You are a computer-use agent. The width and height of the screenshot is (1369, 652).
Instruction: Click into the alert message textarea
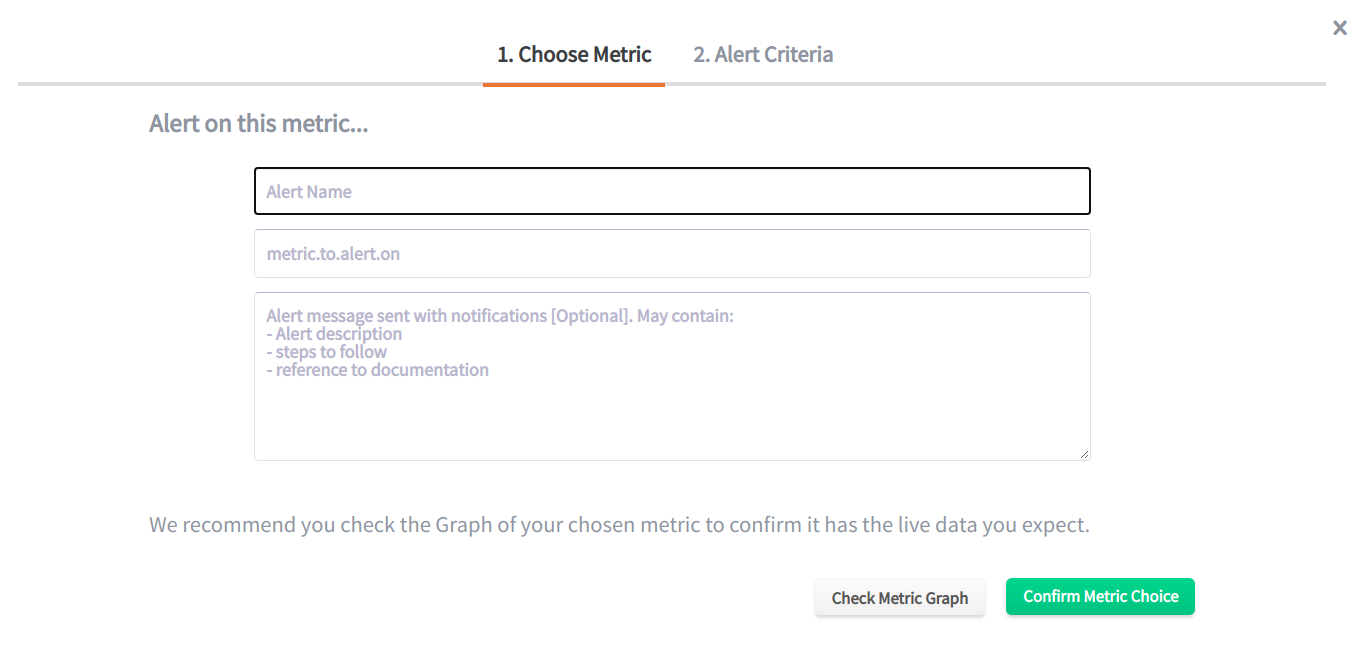pyautogui.click(x=672, y=376)
